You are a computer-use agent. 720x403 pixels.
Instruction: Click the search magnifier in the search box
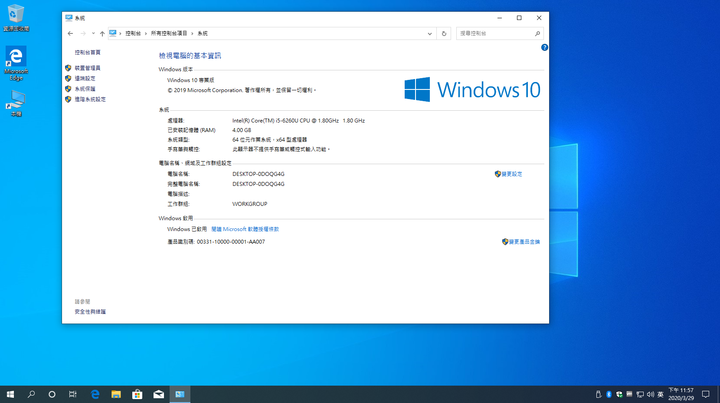coord(537,34)
